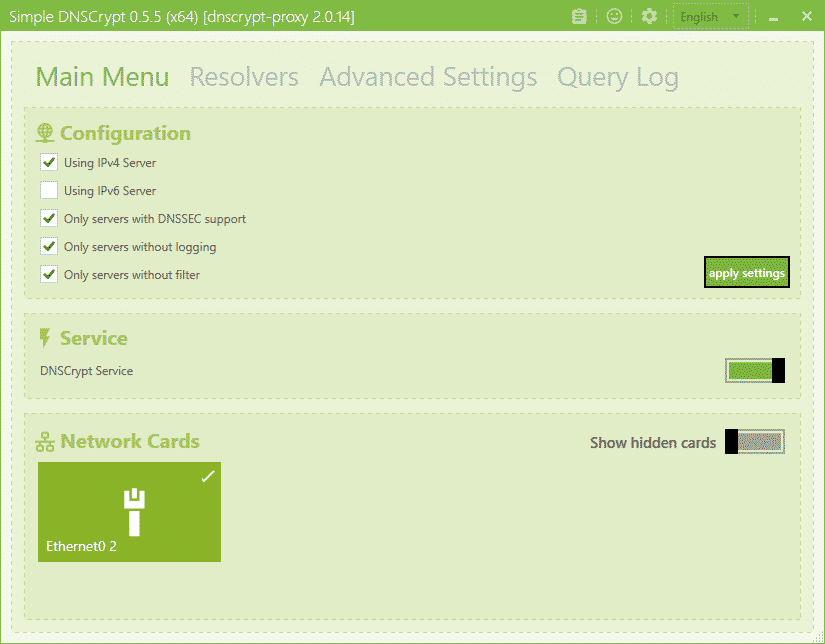The image size is (825, 644).
Task: Toggle the Show hidden cards switch
Action: [x=755, y=442]
